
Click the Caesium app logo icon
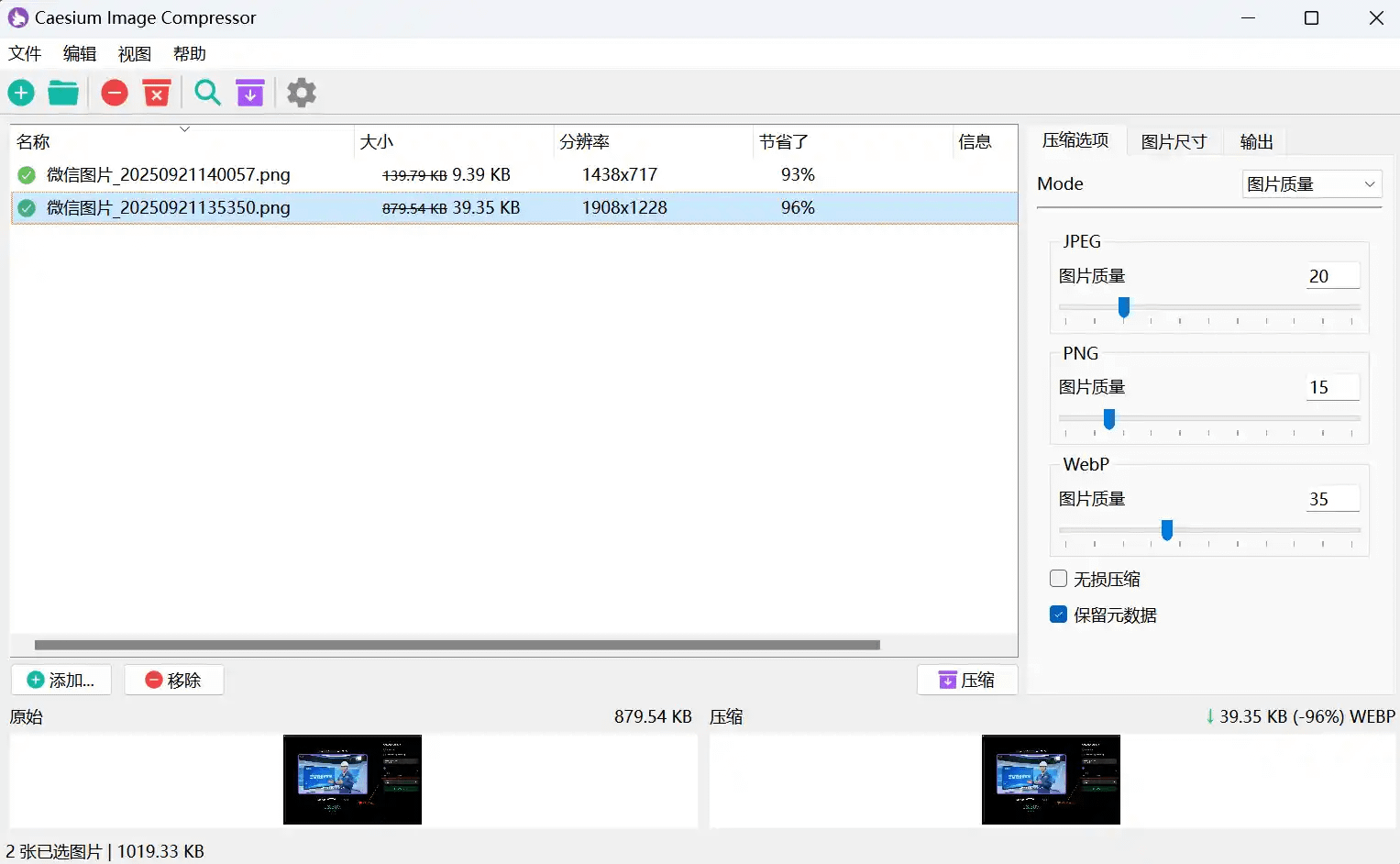click(17, 17)
